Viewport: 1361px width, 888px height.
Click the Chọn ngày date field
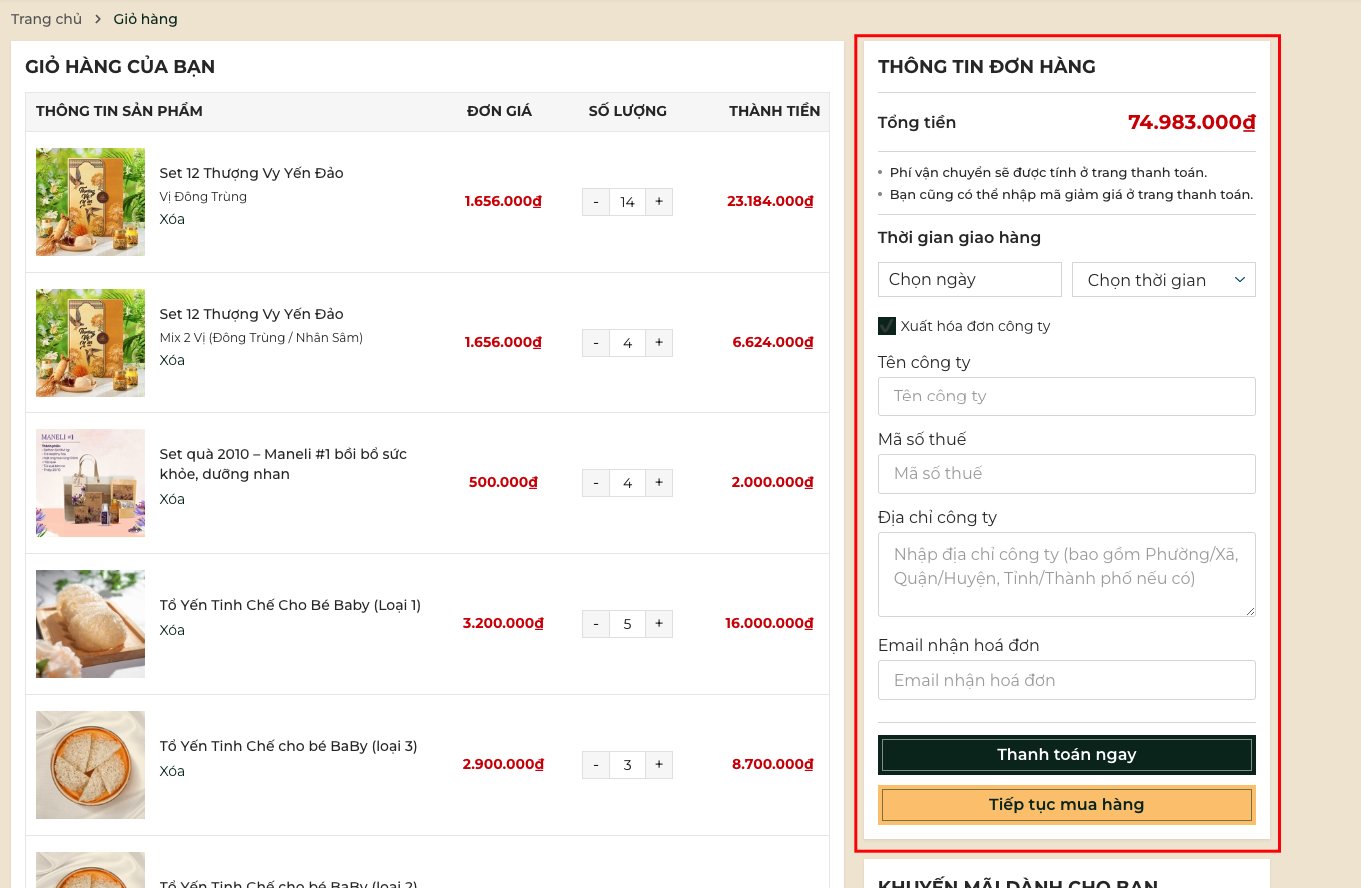(969, 280)
